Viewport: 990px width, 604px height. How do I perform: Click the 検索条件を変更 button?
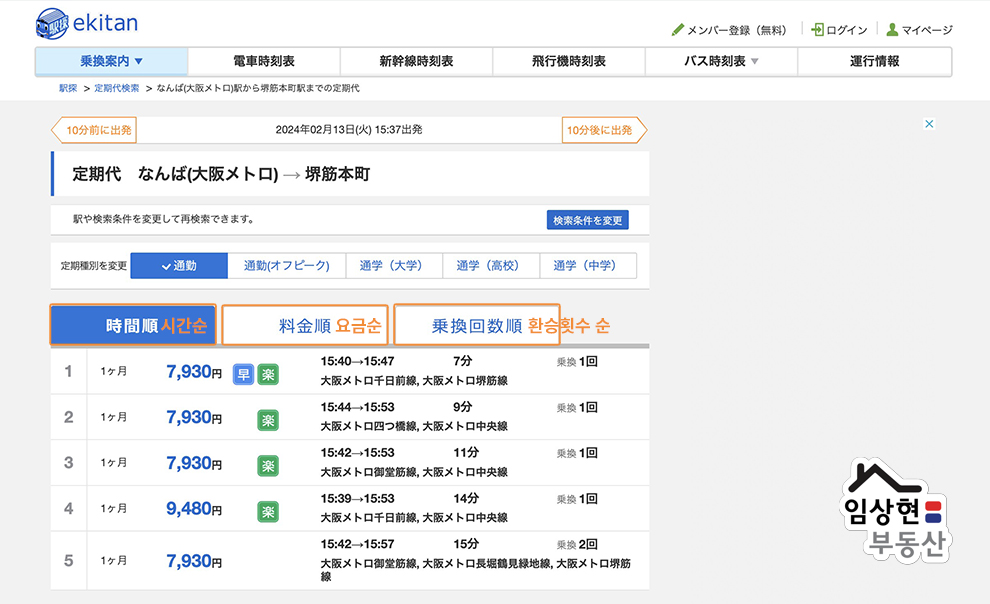[x=588, y=220]
